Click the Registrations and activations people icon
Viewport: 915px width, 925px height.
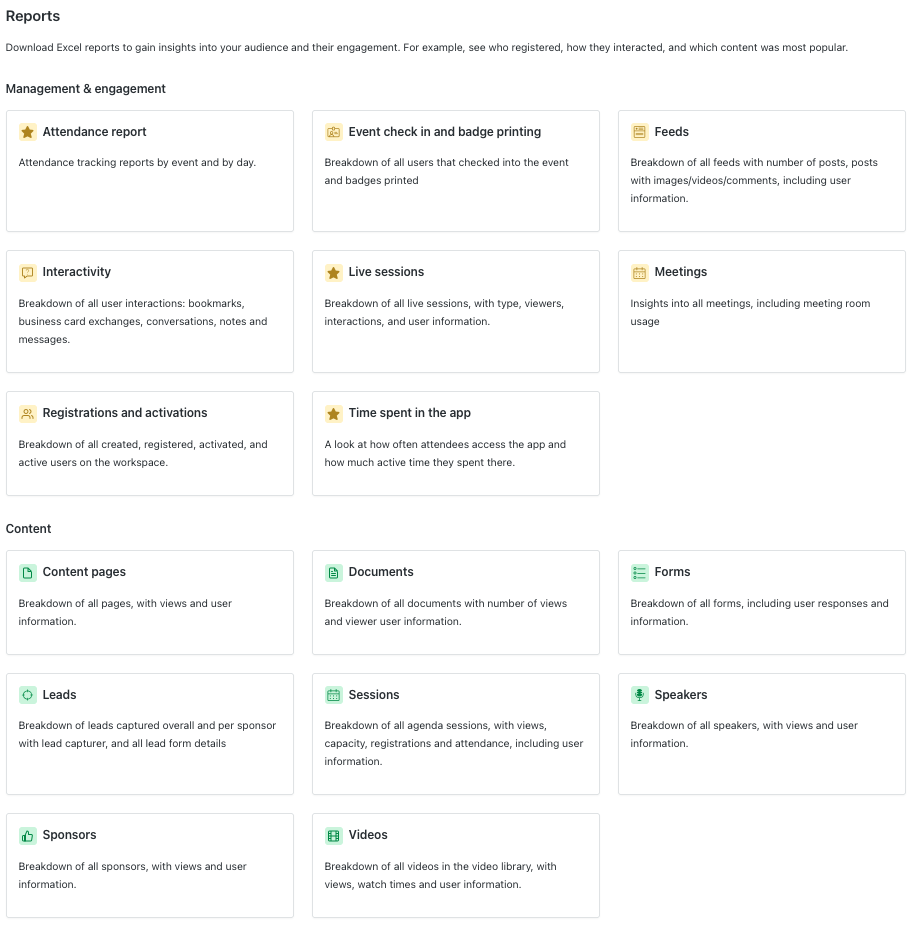28,414
